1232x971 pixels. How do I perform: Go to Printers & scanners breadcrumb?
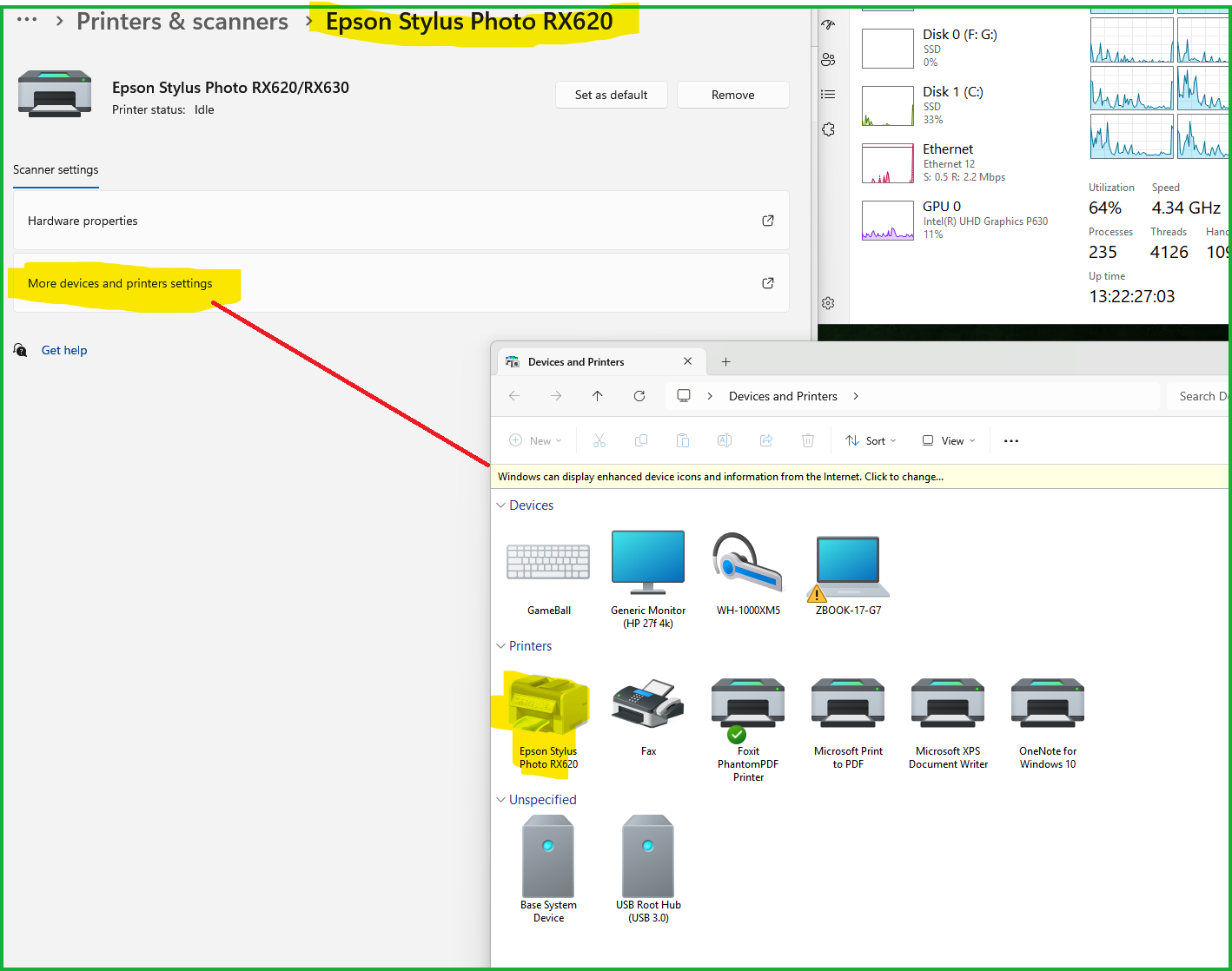tap(182, 22)
